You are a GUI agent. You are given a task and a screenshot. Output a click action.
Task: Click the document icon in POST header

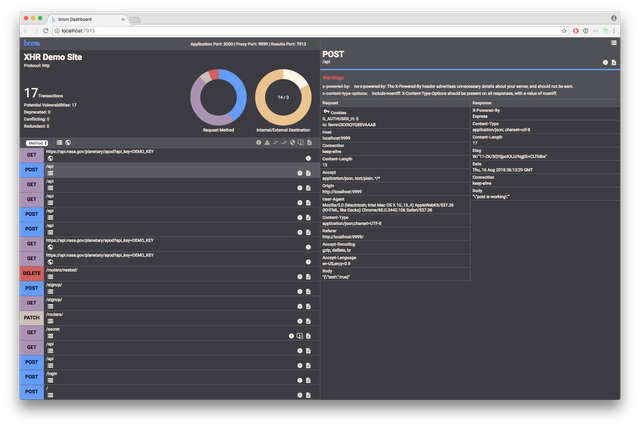(x=613, y=62)
